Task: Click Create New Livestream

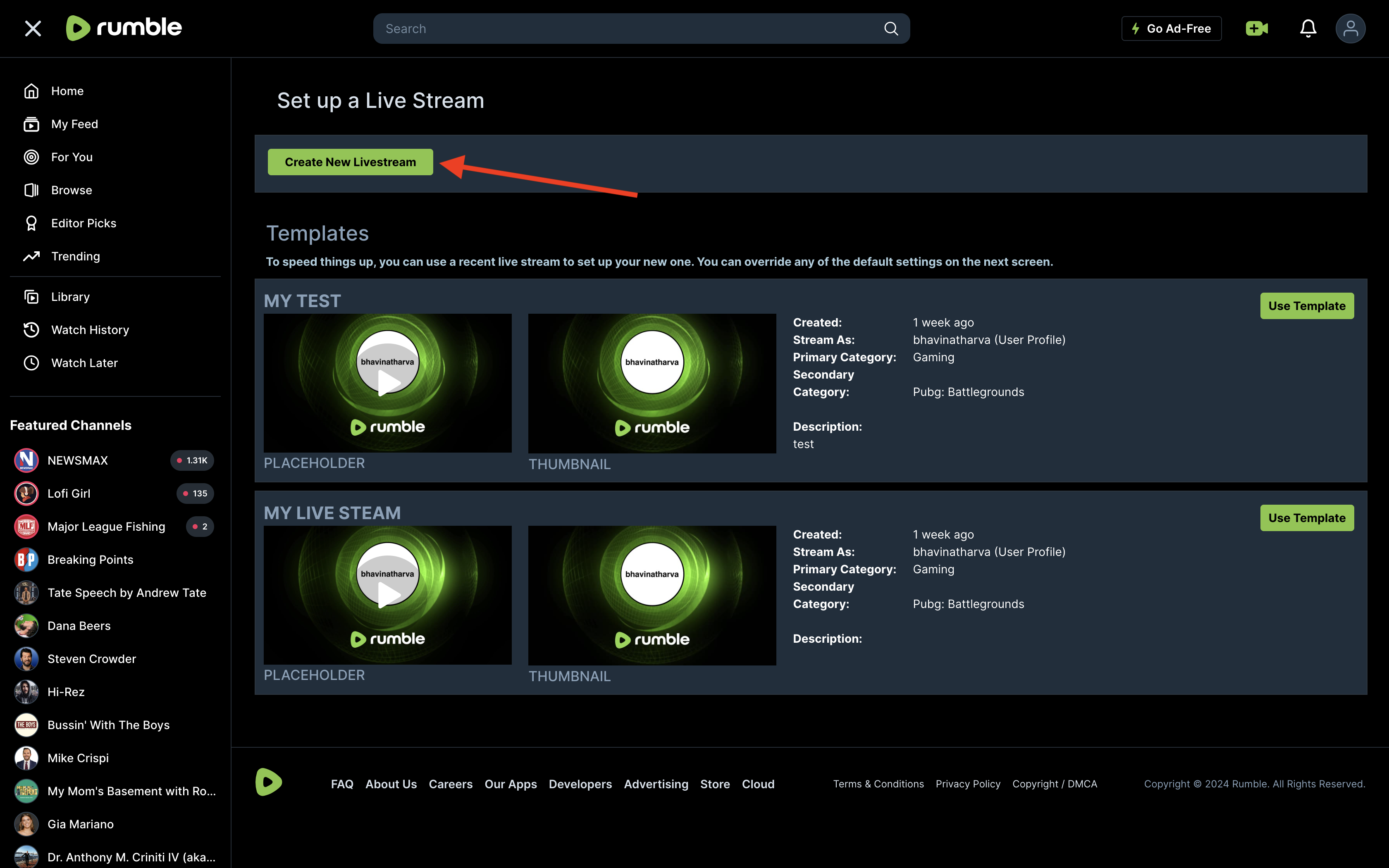Action: pos(350,161)
